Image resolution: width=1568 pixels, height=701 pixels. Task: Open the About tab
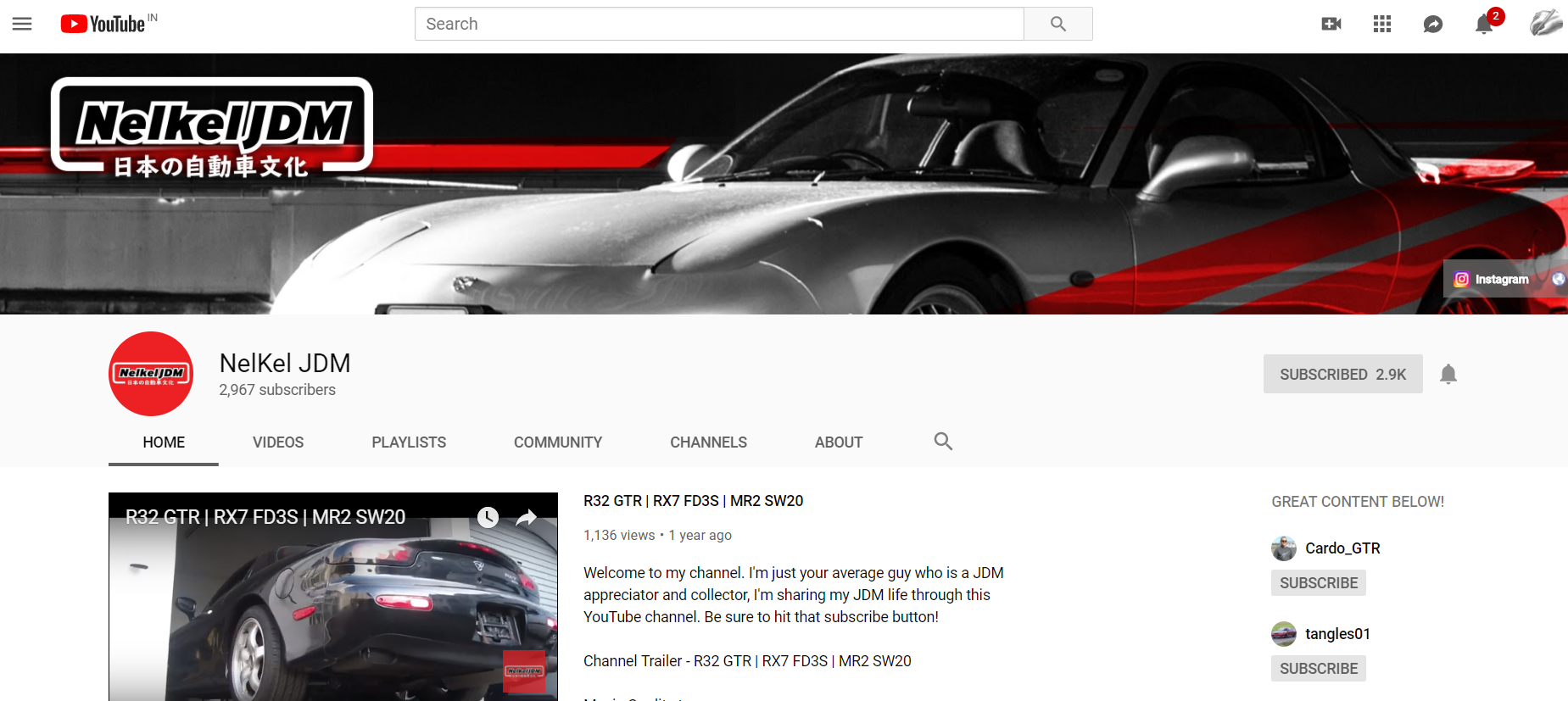(x=839, y=442)
